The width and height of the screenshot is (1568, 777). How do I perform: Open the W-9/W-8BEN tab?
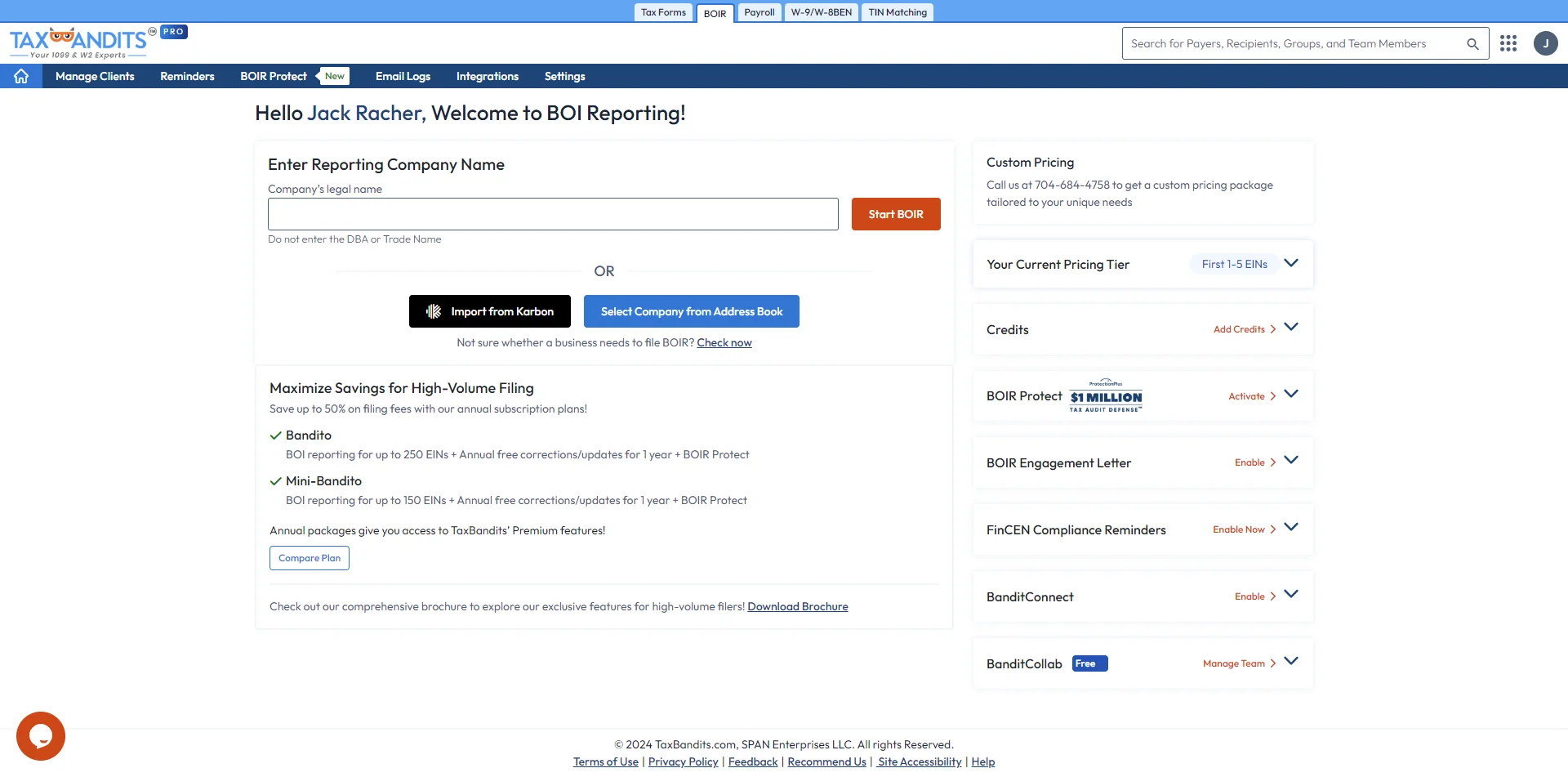821,12
